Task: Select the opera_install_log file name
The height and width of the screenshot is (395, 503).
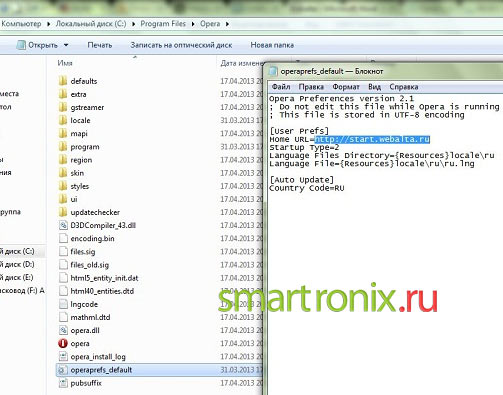Action: [x=98, y=357]
